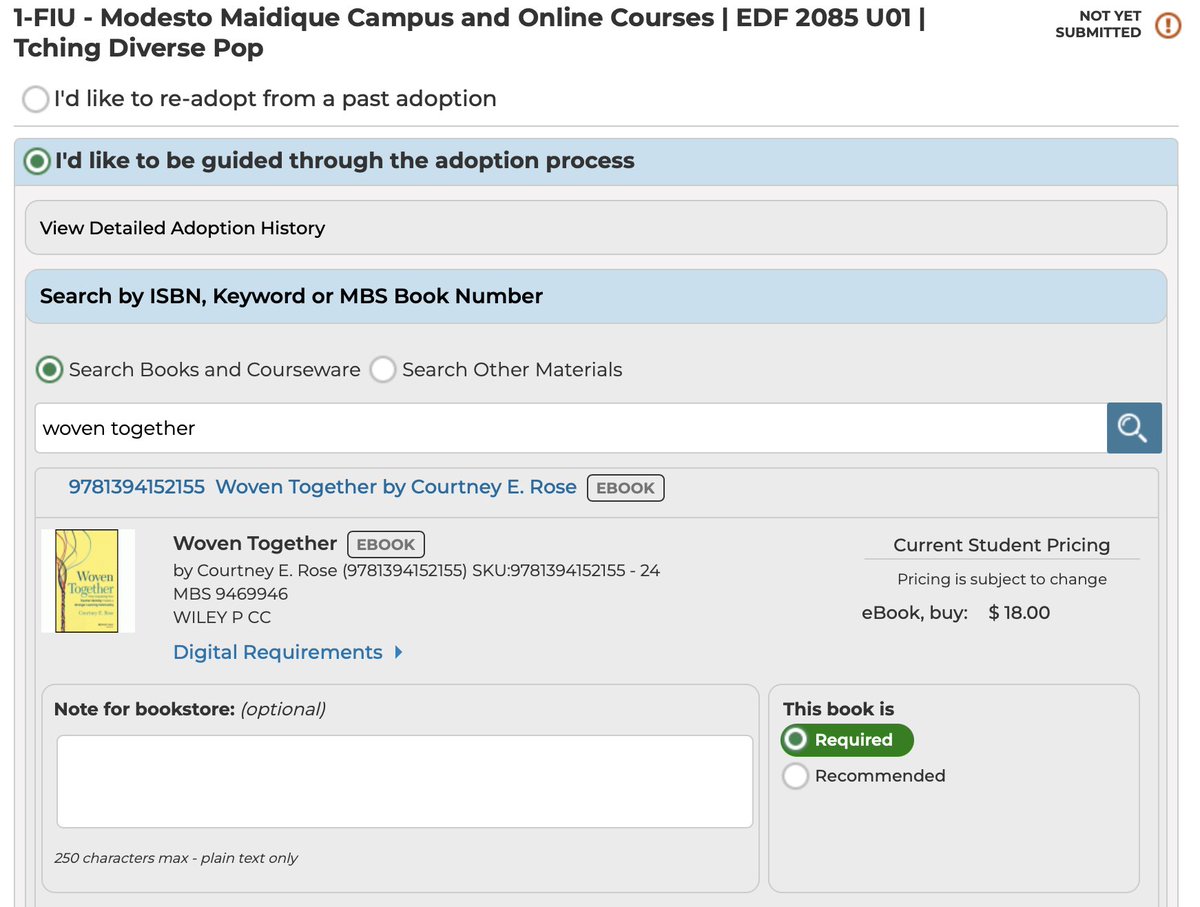Click the 250 characters max hint
The width and height of the screenshot is (1200, 907).
(176, 858)
